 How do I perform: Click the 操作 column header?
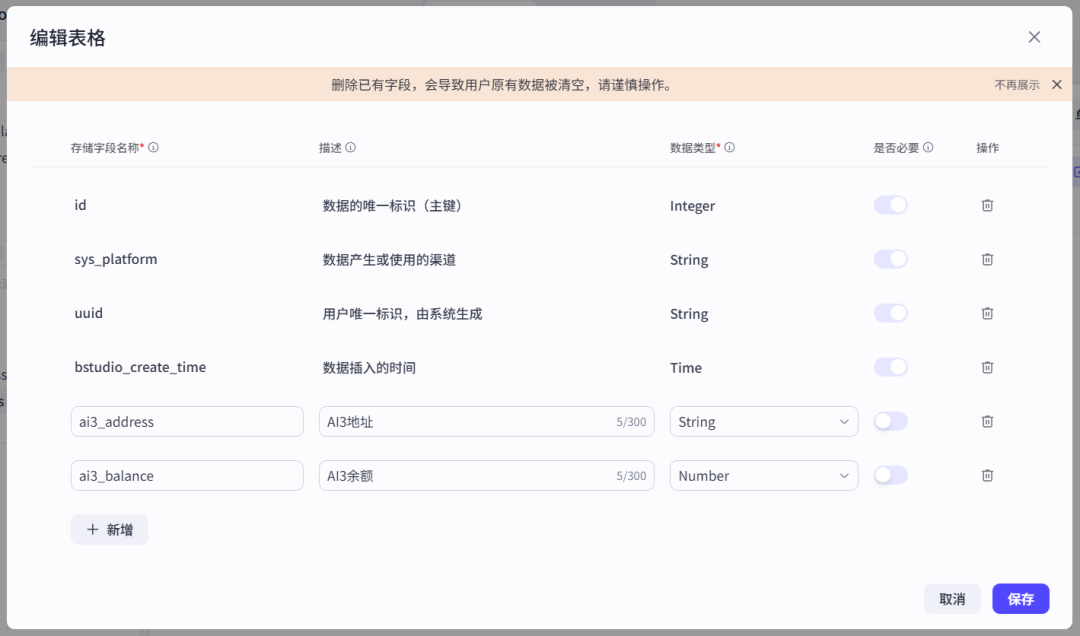pos(988,147)
